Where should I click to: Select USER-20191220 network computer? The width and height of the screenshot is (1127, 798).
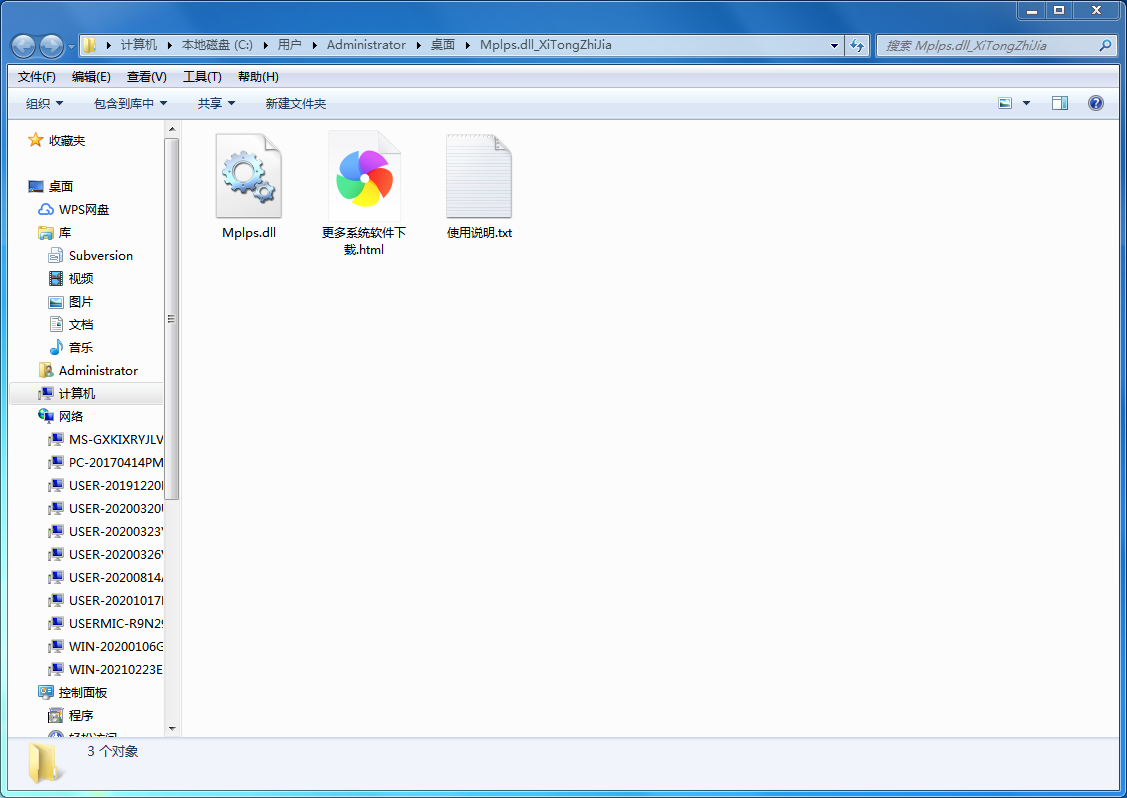(x=115, y=485)
